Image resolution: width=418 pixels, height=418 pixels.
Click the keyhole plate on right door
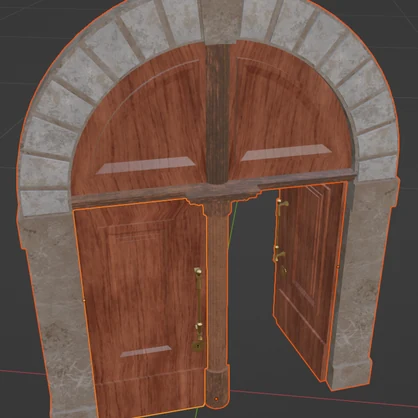point(283,271)
